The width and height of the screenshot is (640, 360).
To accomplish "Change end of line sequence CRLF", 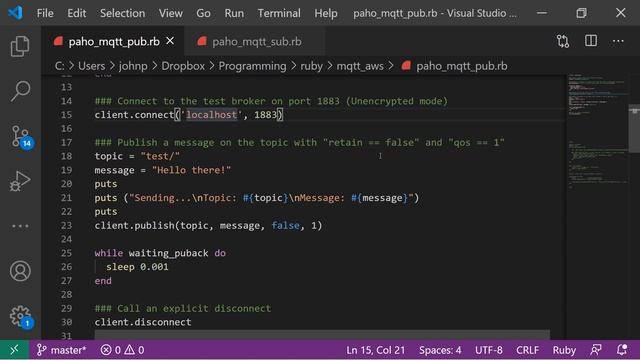I will [527, 350].
